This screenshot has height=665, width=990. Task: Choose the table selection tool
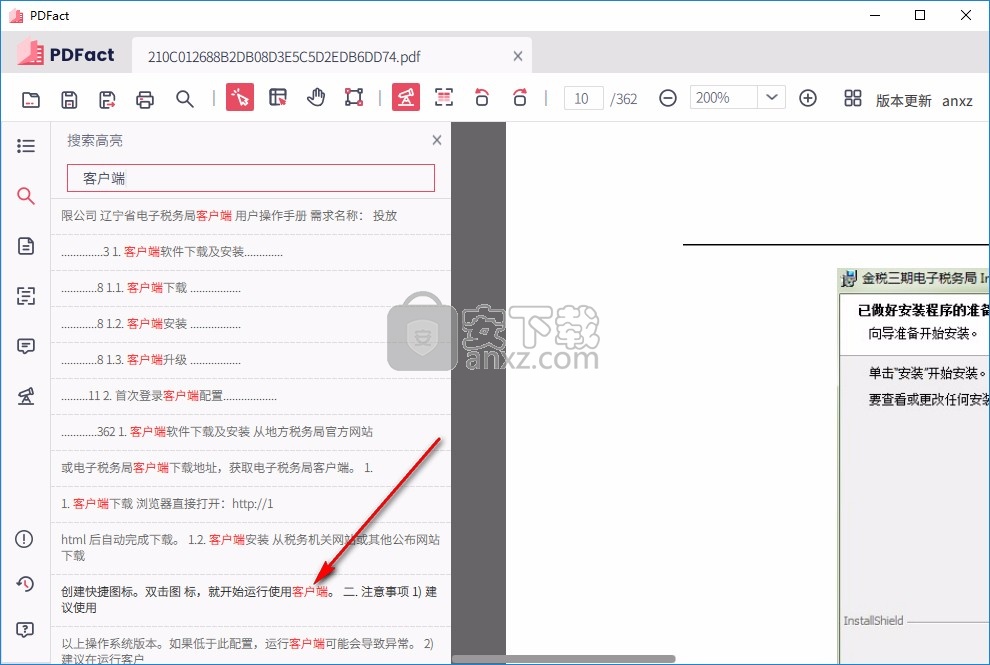coord(278,98)
